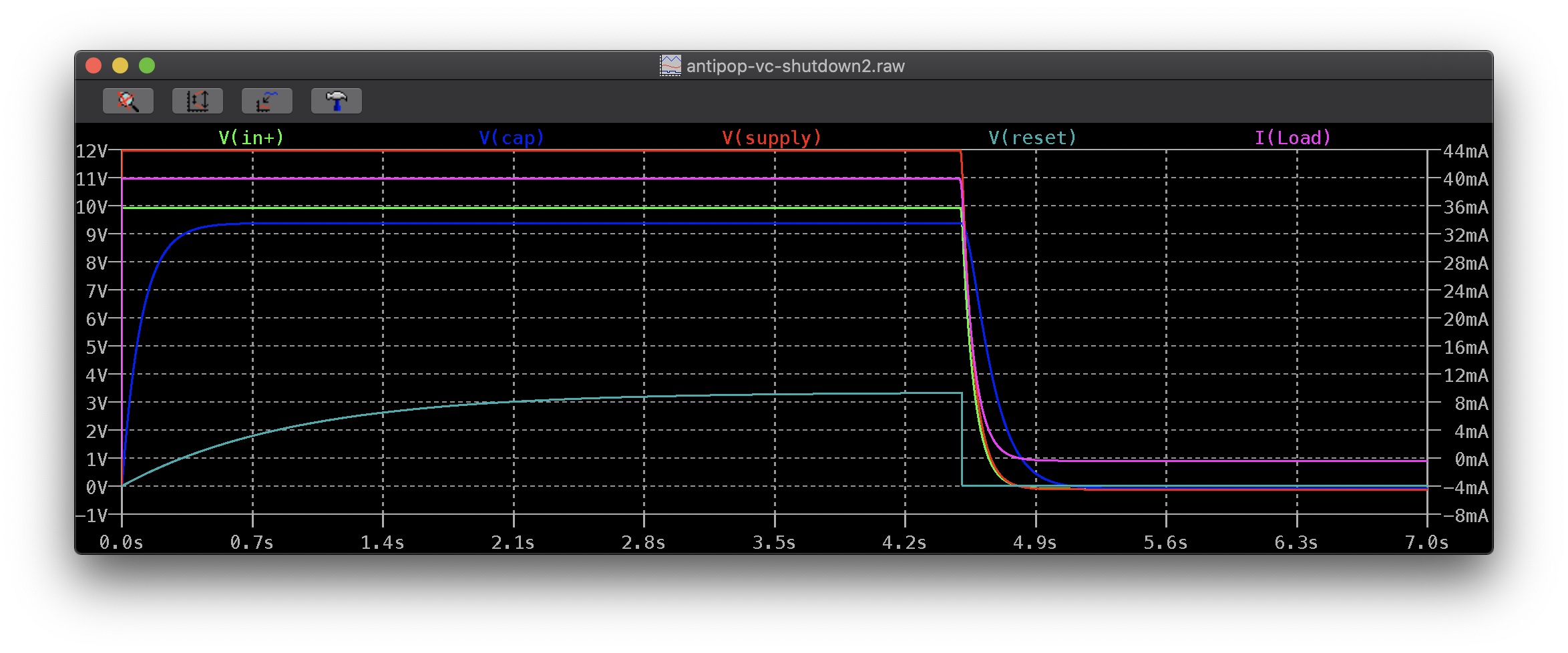
Task: Click the 5.6s time axis label
Action: tap(1166, 542)
